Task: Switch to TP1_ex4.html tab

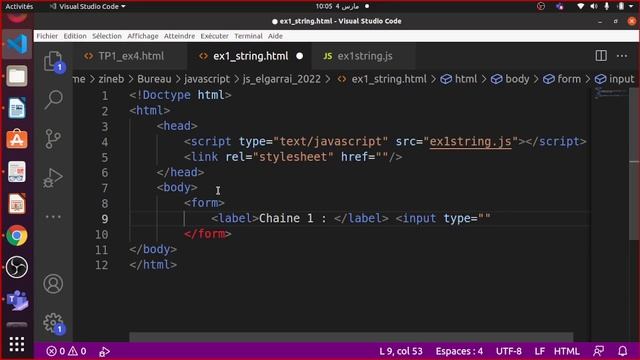Action: (131, 56)
